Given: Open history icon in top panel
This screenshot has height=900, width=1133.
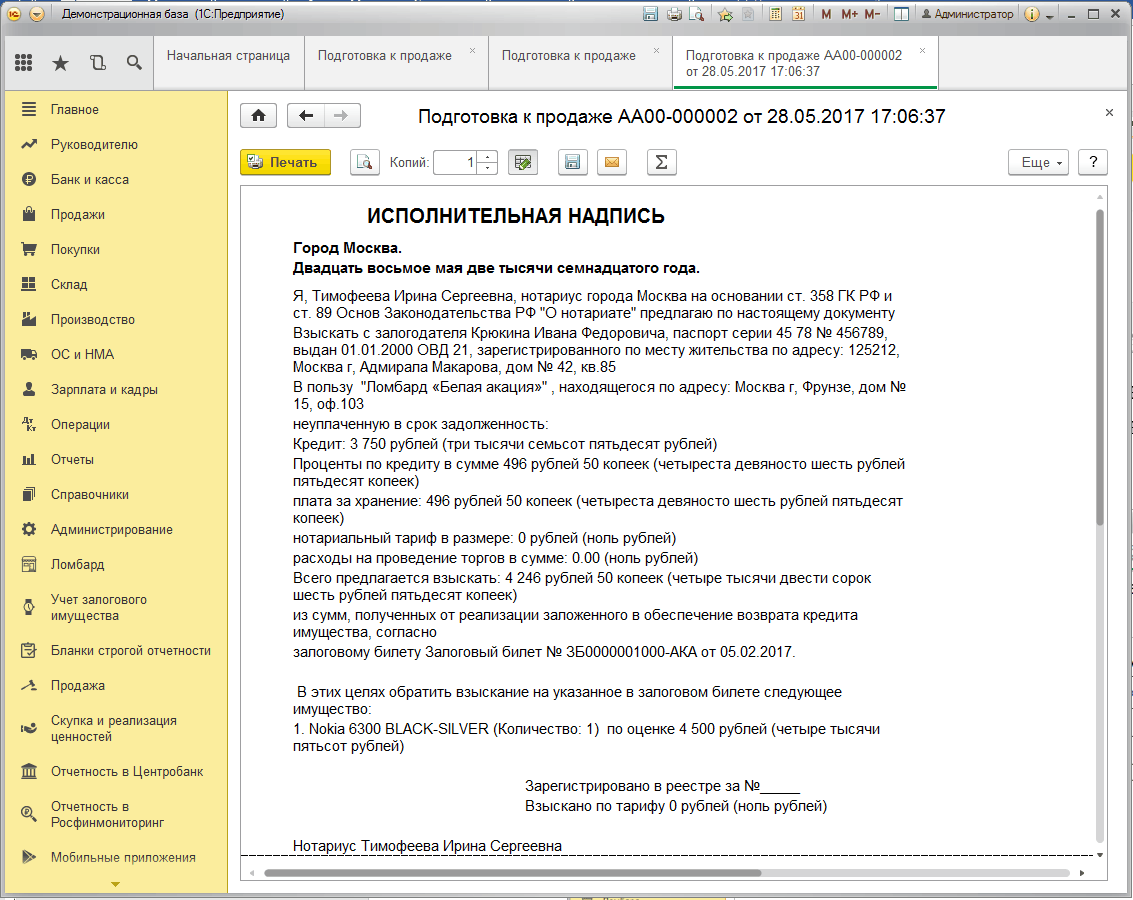Looking at the screenshot, I should [98, 63].
